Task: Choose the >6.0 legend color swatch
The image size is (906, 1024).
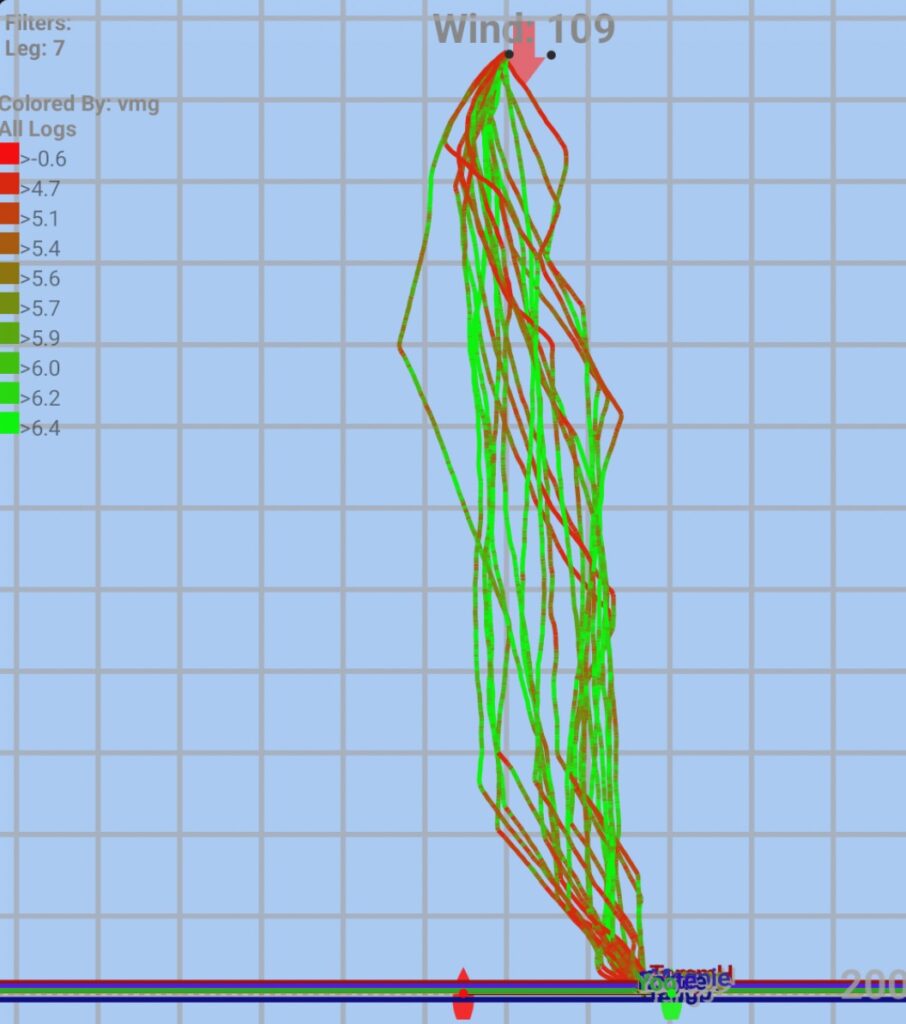Action: [x=9, y=363]
